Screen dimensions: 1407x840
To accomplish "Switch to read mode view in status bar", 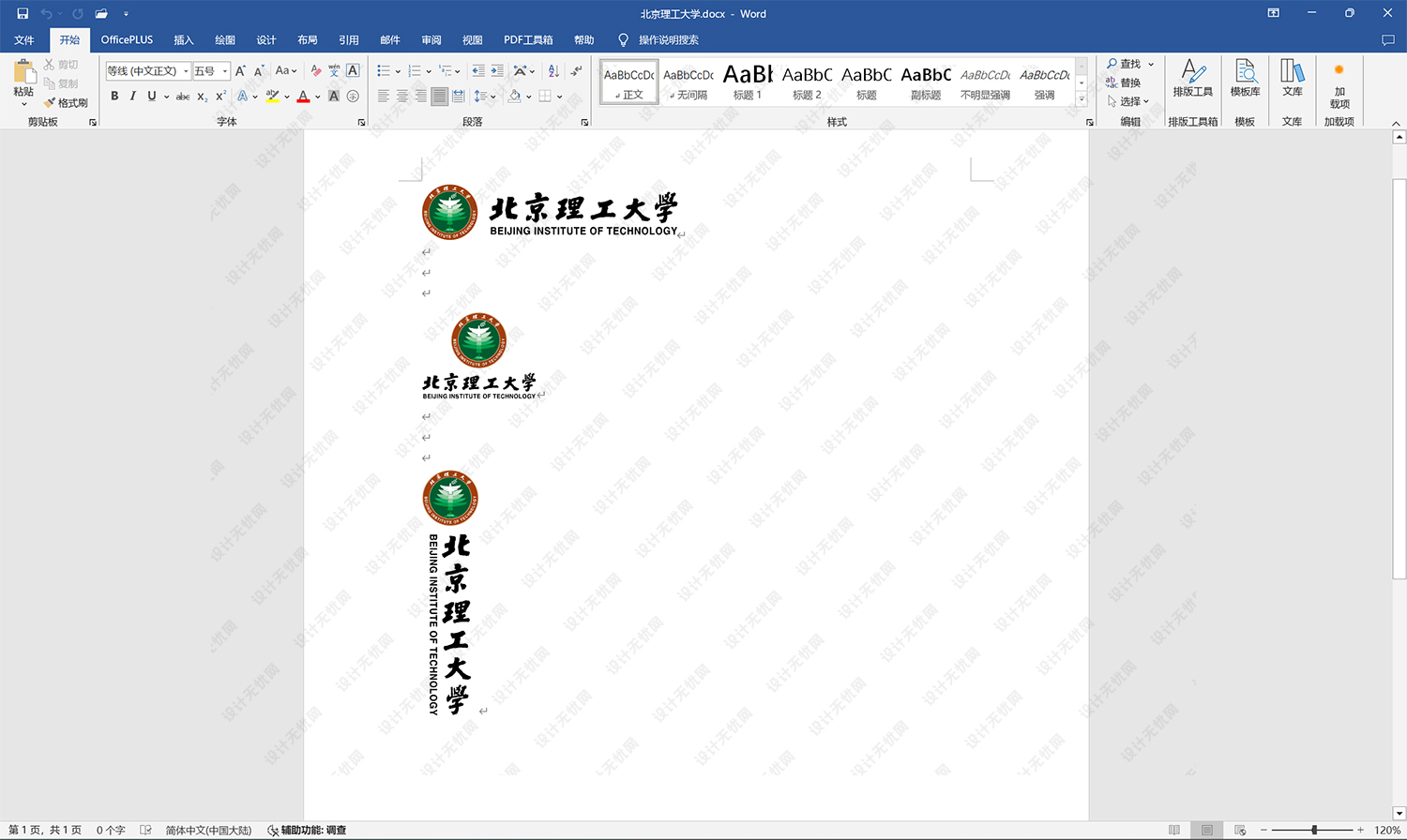I will [x=1174, y=831].
